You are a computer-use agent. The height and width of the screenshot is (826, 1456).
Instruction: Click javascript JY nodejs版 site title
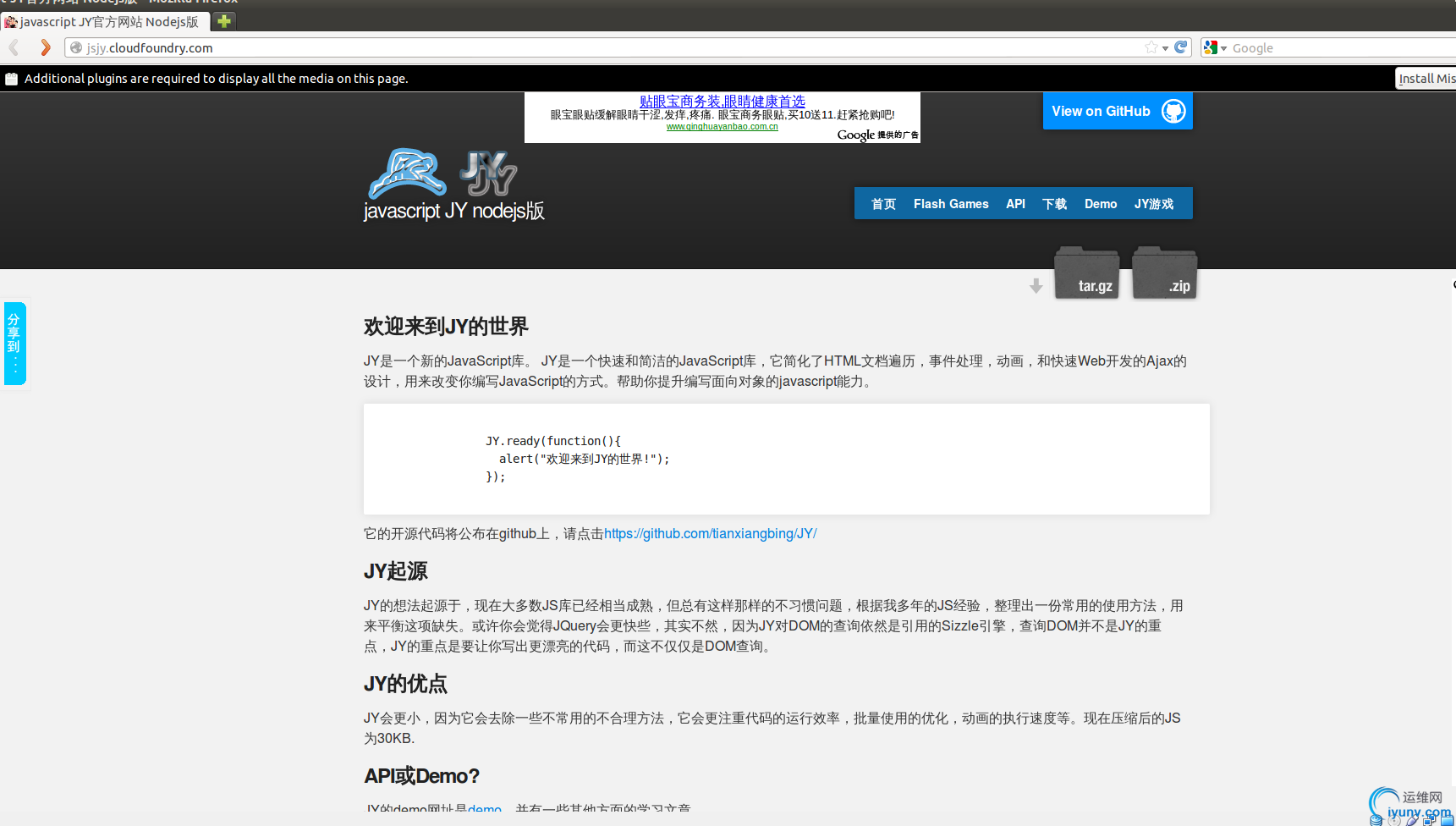[x=454, y=211]
